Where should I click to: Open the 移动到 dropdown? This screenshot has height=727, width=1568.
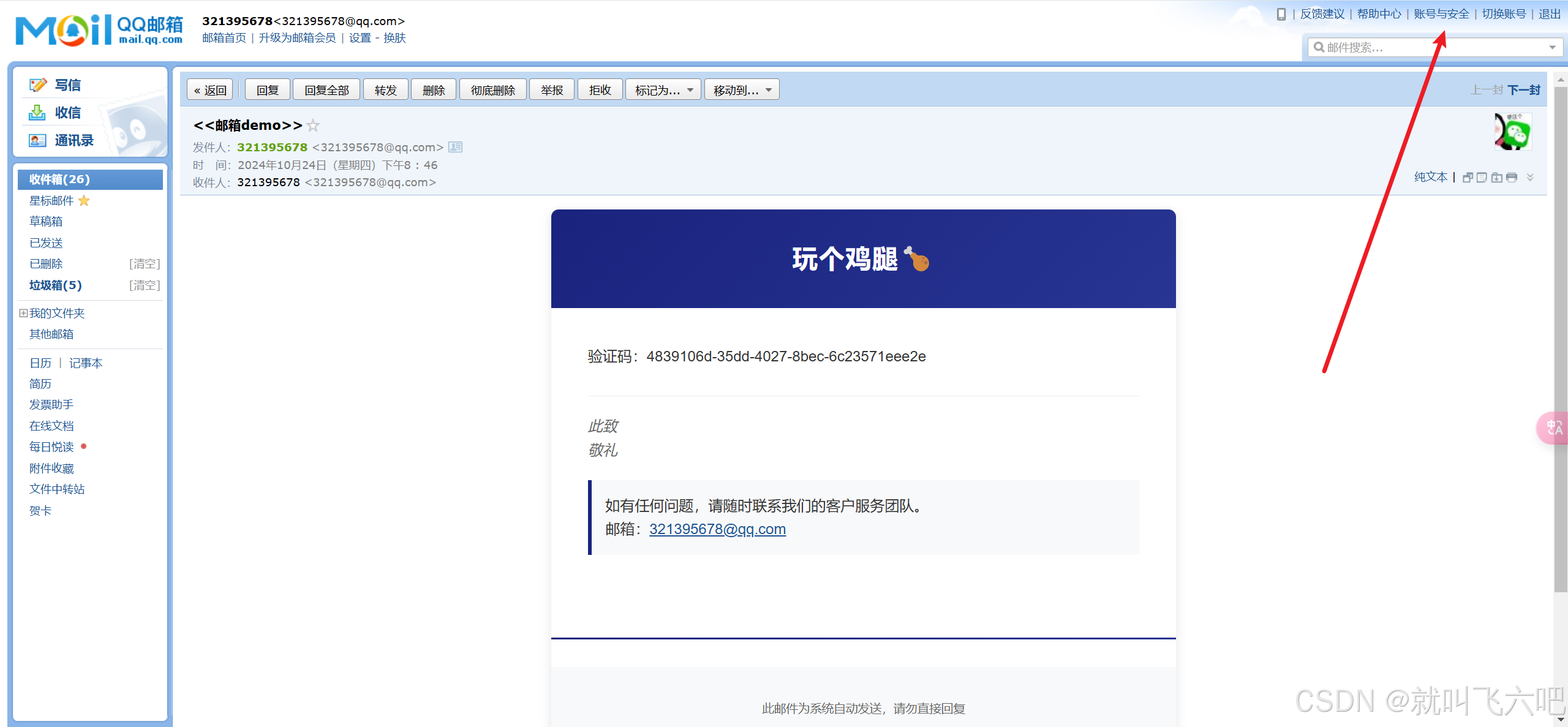coord(742,90)
